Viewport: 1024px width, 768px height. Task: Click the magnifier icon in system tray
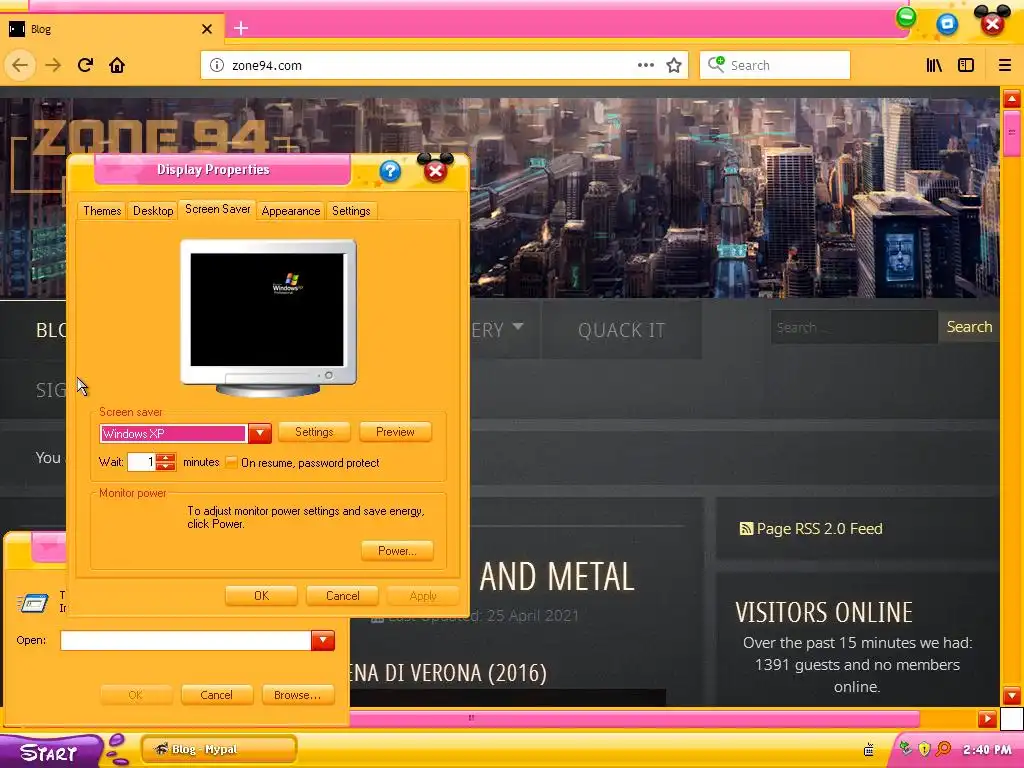click(943, 749)
